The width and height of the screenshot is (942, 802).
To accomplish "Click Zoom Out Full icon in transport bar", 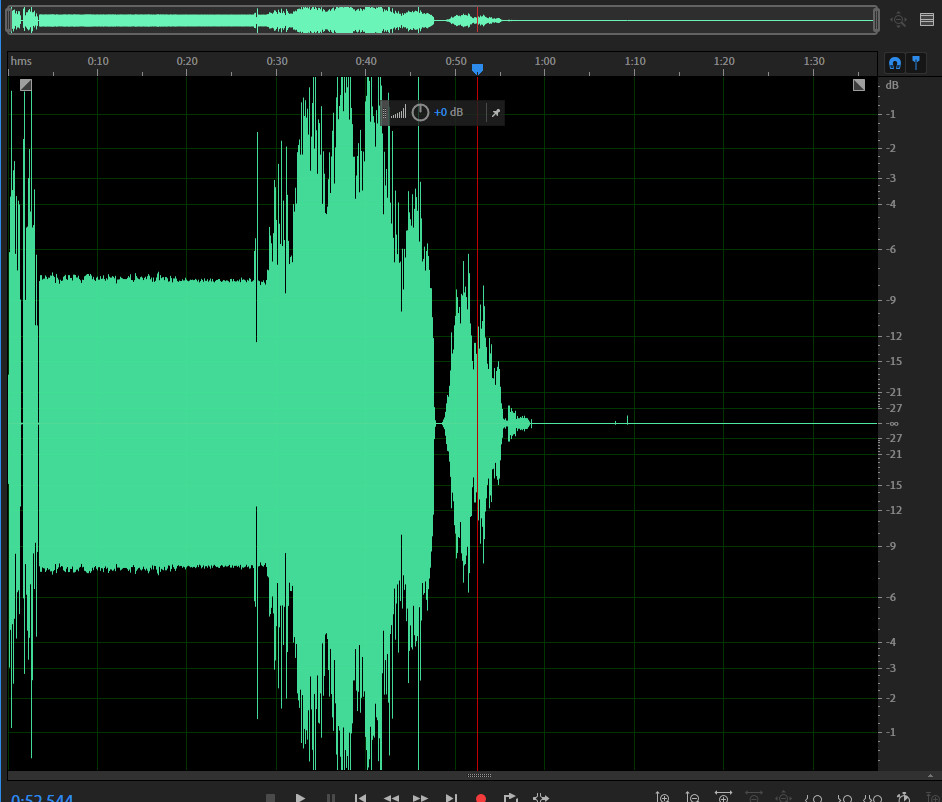I will click(783, 797).
